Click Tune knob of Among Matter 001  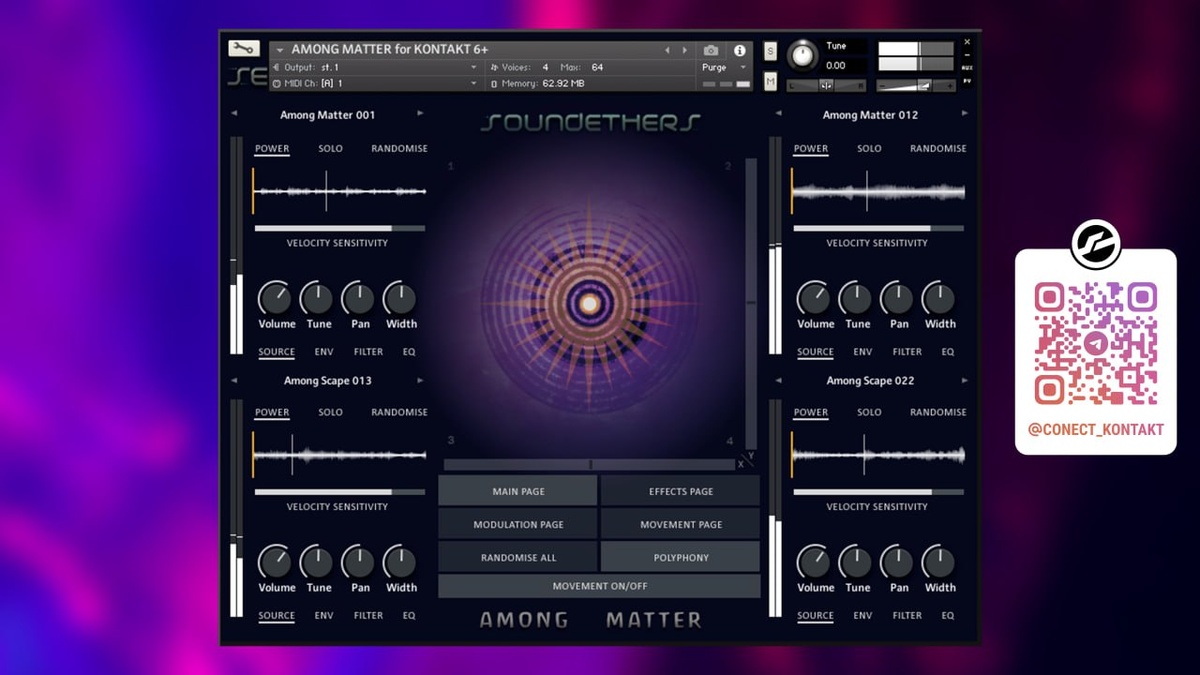click(x=317, y=298)
